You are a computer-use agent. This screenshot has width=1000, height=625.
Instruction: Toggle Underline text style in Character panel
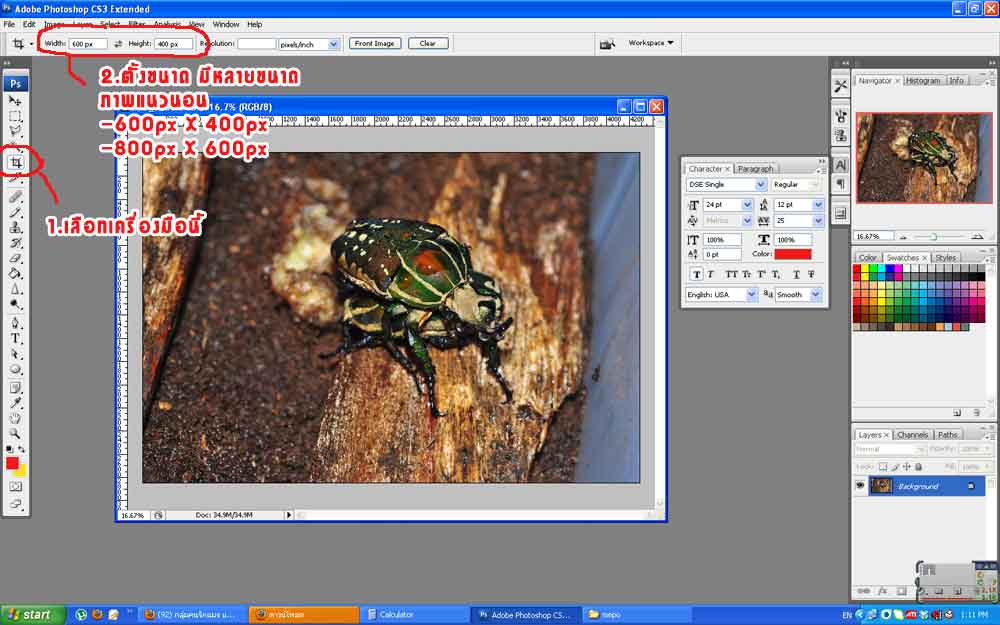(795, 274)
